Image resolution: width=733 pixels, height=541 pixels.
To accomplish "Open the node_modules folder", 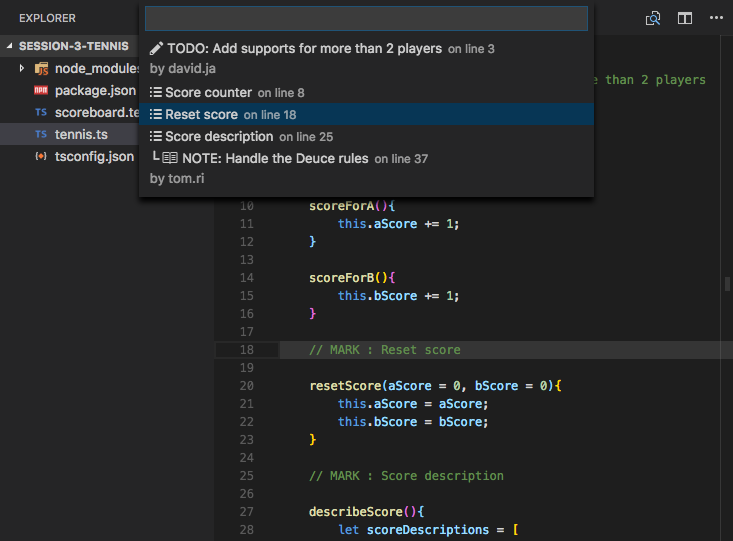I will pyautogui.click(x=97, y=68).
